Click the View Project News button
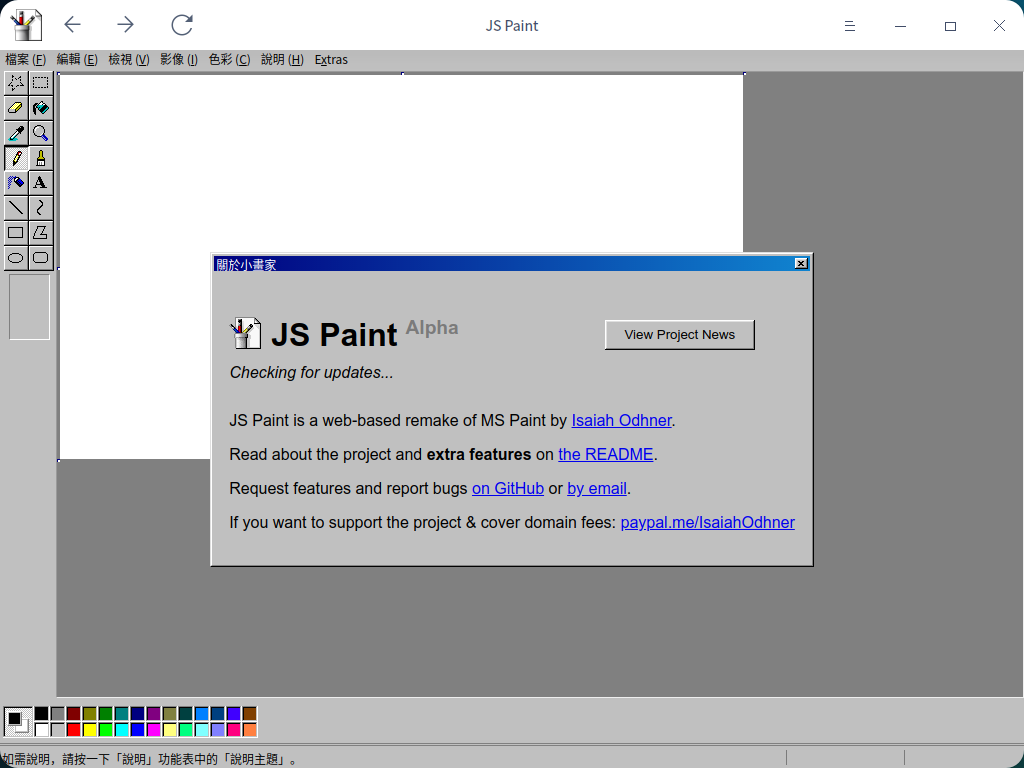The height and width of the screenshot is (768, 1024). coord(679,334)
